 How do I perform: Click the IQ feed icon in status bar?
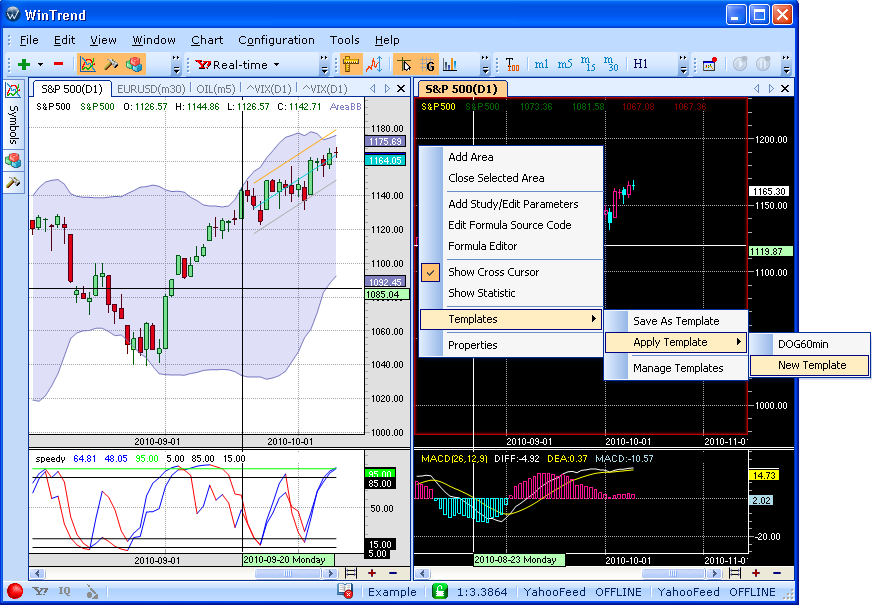point(65,591)
